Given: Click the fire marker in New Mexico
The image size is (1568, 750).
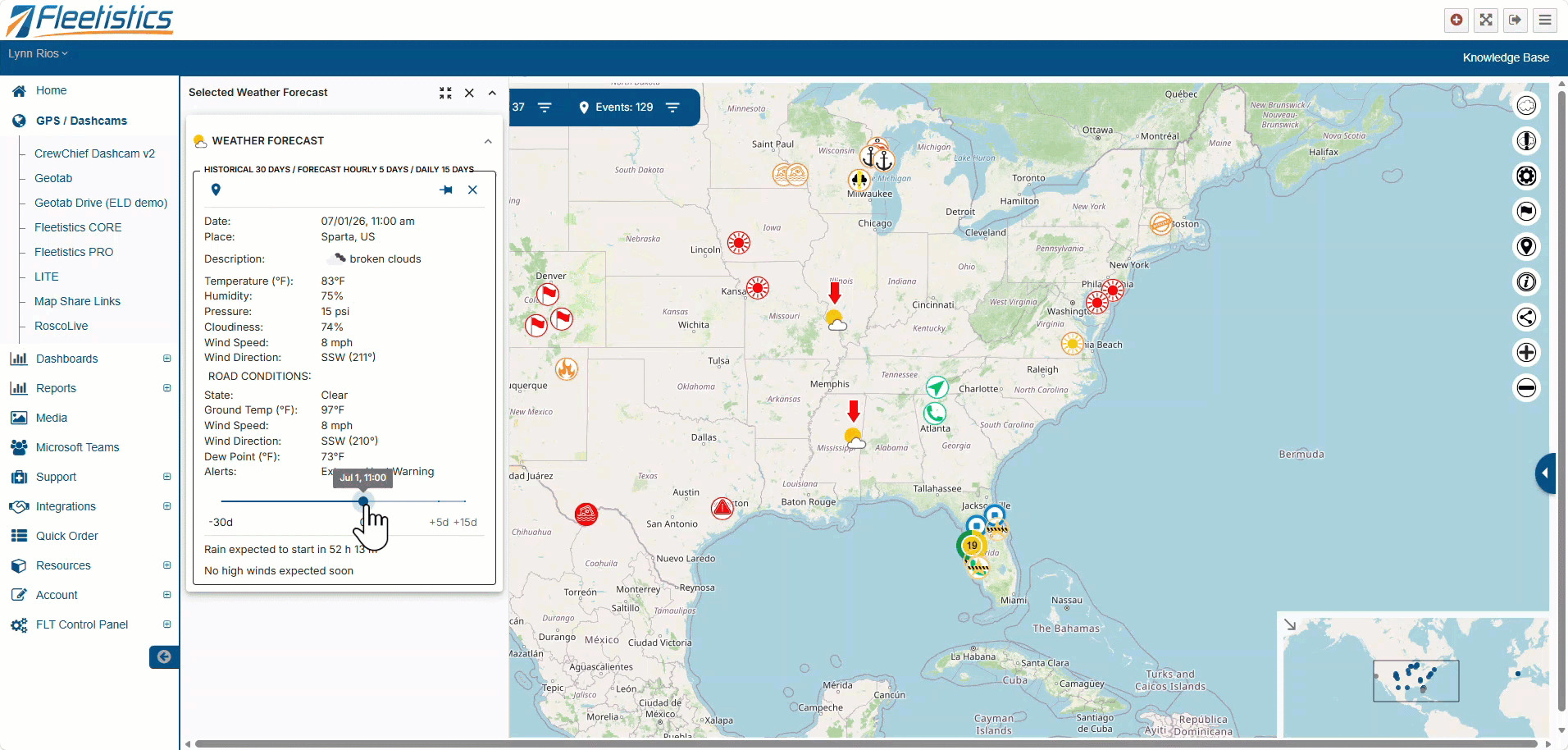Looking at the screenshot, I should (x=567, y=369).
